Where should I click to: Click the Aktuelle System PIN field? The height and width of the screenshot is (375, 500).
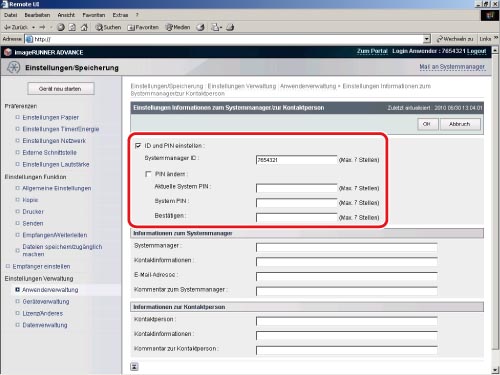tap(296, 188)
